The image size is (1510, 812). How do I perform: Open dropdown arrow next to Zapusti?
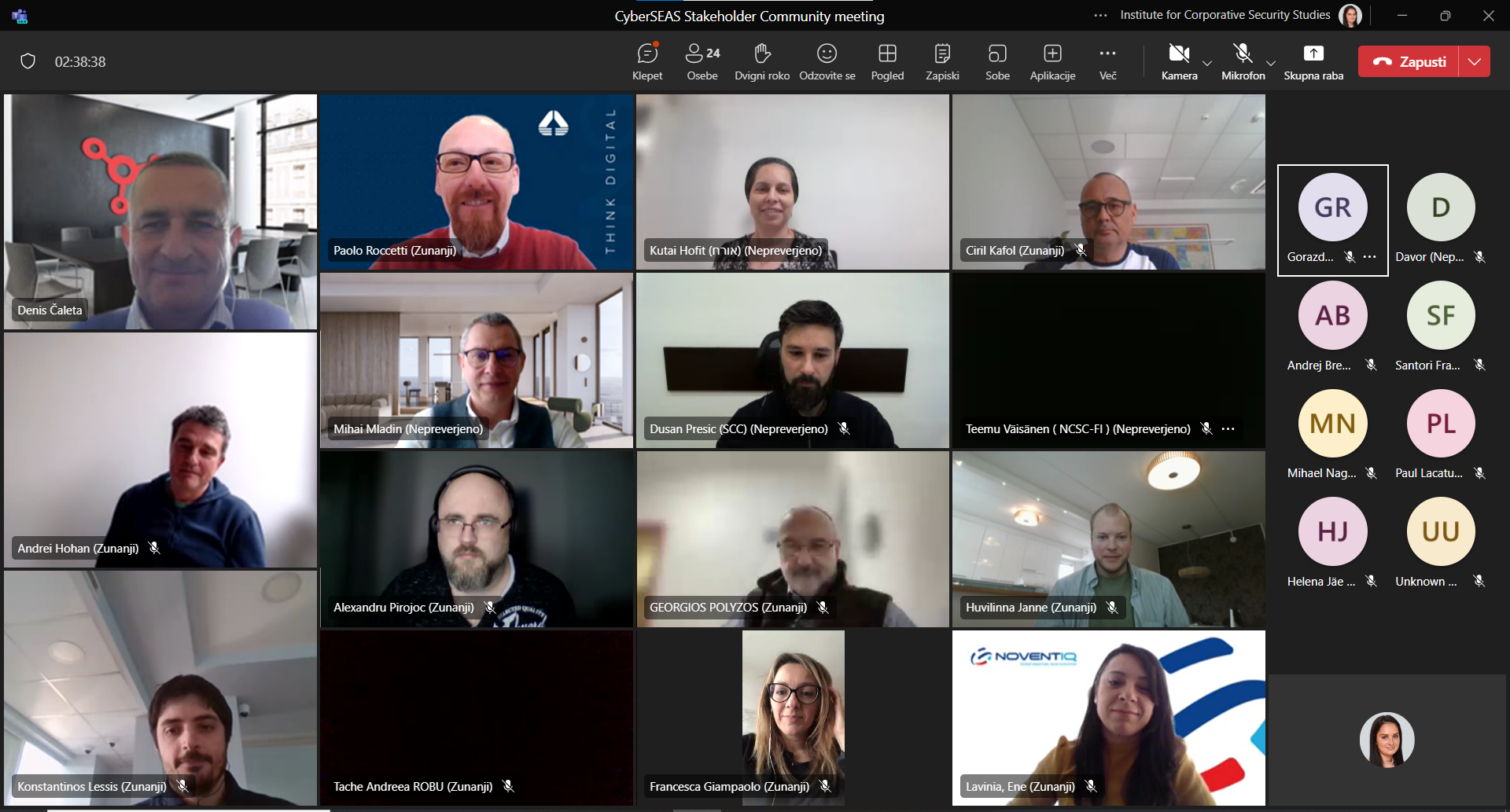[x=1475, y=61]
